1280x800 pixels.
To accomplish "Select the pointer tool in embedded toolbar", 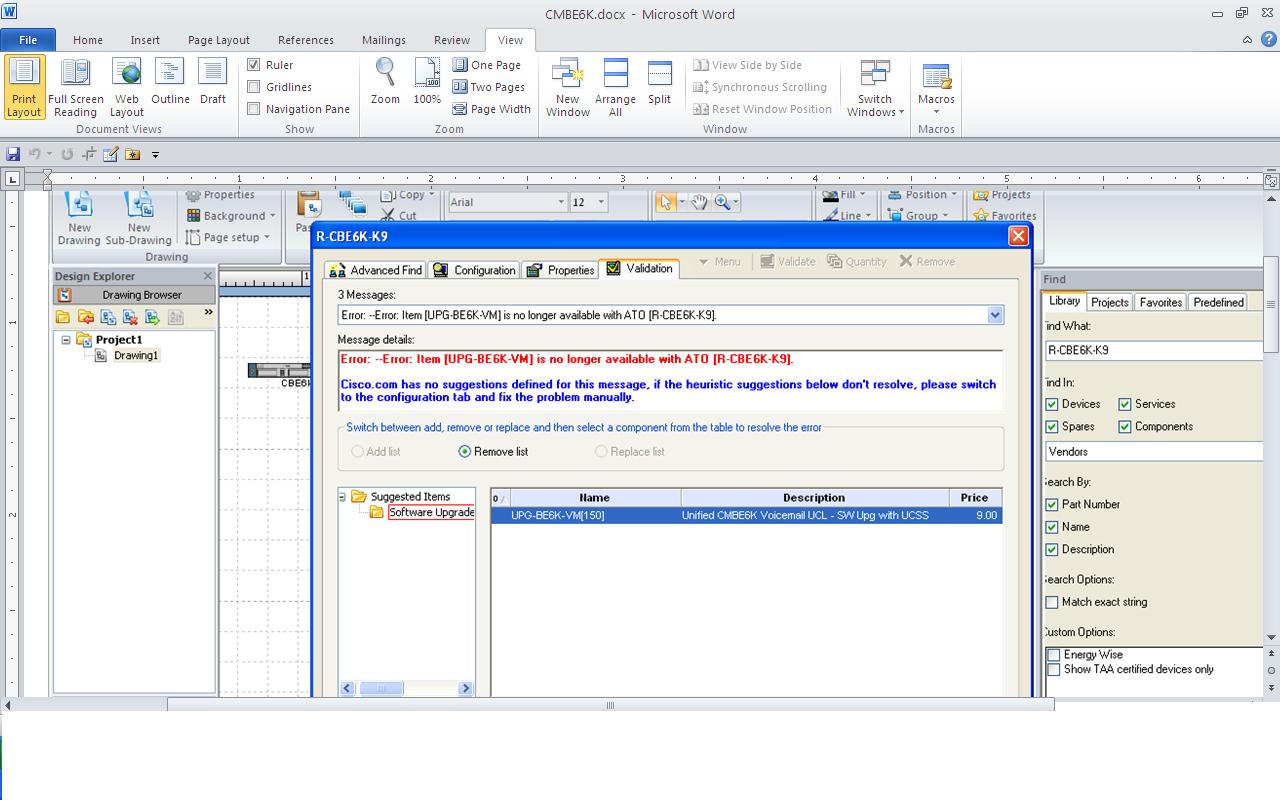I will pyautogui.click(x=665, y=202).
